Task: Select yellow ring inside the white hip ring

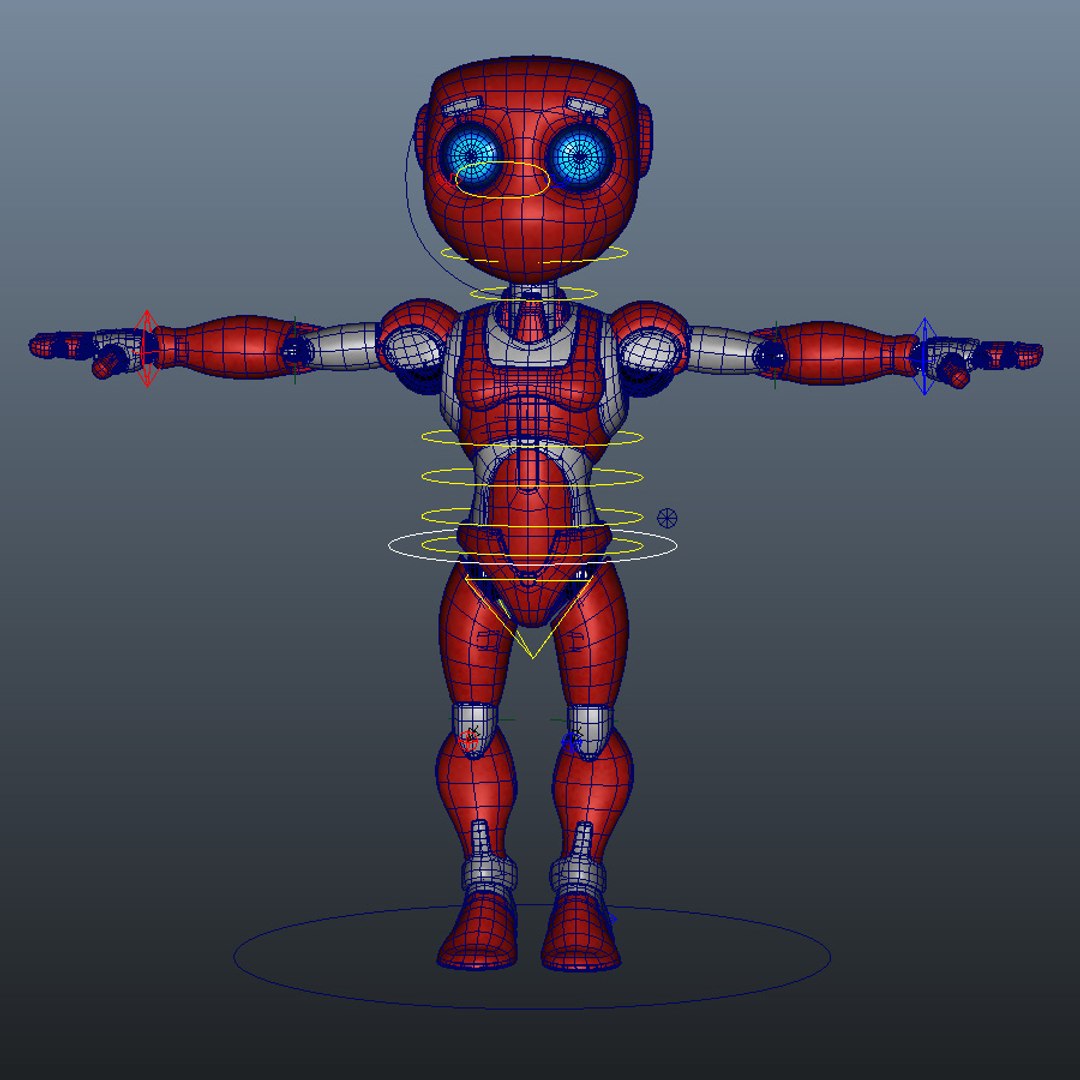Action: (532, 545)
